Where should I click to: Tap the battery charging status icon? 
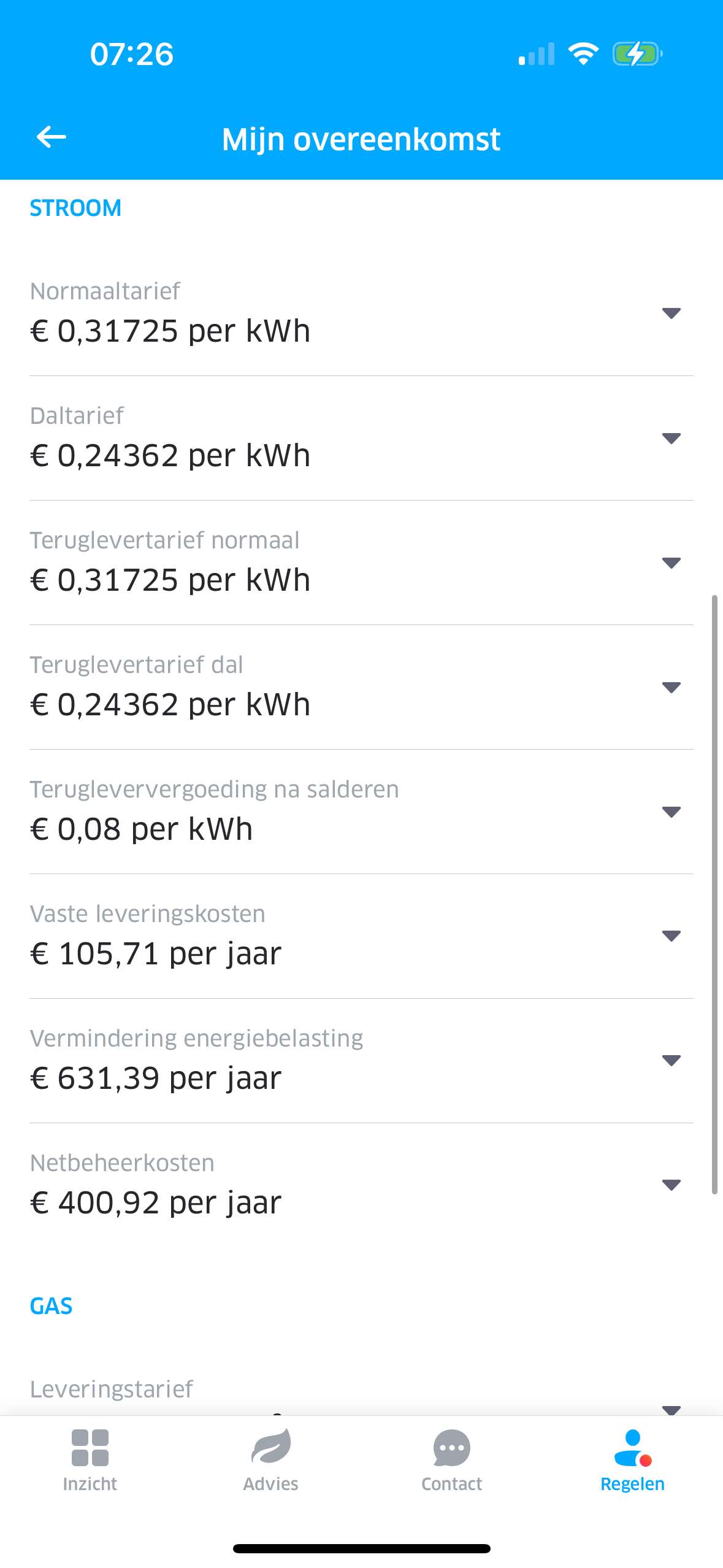pyautogui.click(x=637, y=54)
